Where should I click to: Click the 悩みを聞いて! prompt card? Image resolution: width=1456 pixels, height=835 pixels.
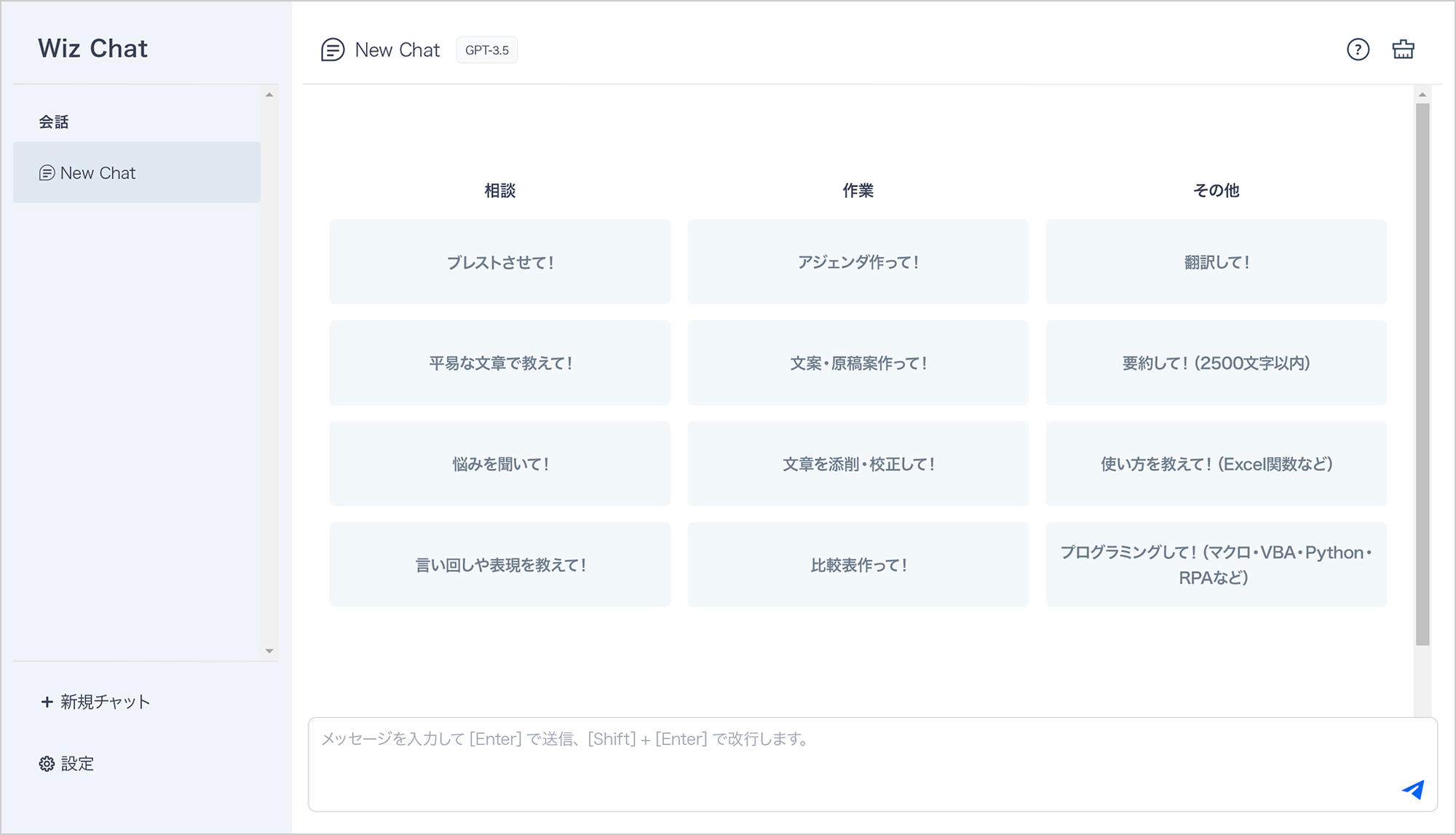(x=499, y=464)
